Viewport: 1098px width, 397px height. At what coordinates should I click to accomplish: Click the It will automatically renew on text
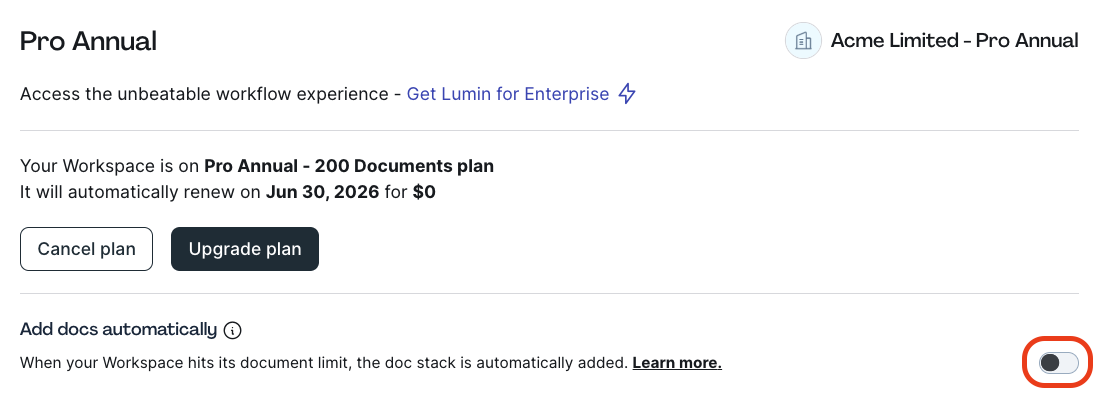tap(140, 192)
